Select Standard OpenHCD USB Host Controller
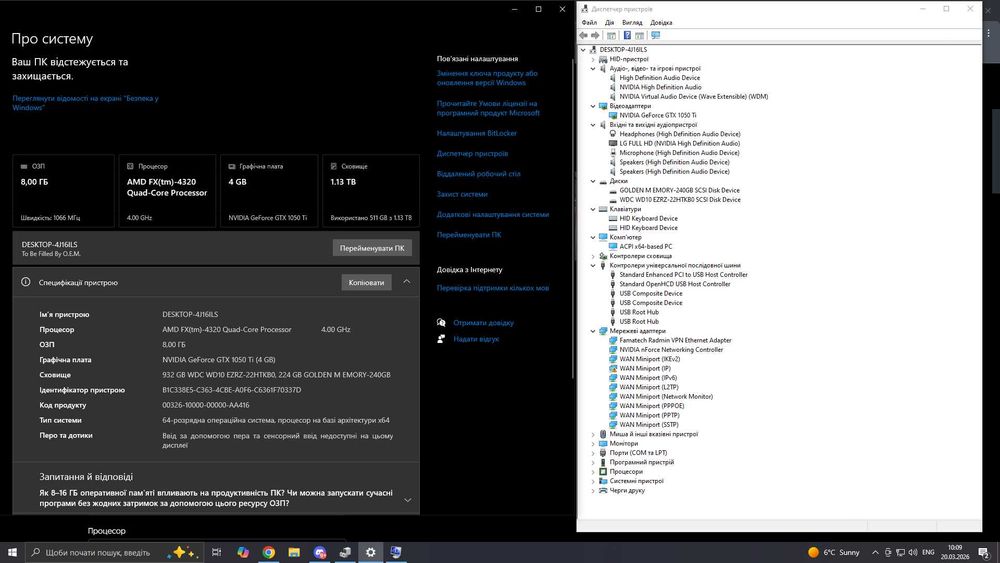Viewport: 1000px width, 563px height. point(675,284)
